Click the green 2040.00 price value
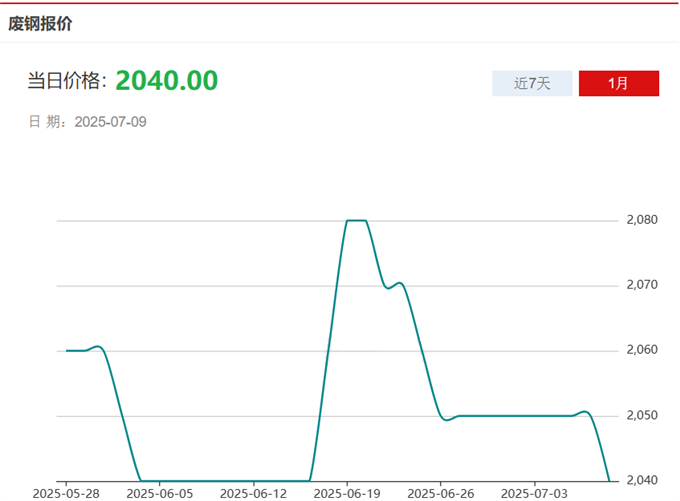Viewport: 680px width, 501px height. [x=166, y=81]
